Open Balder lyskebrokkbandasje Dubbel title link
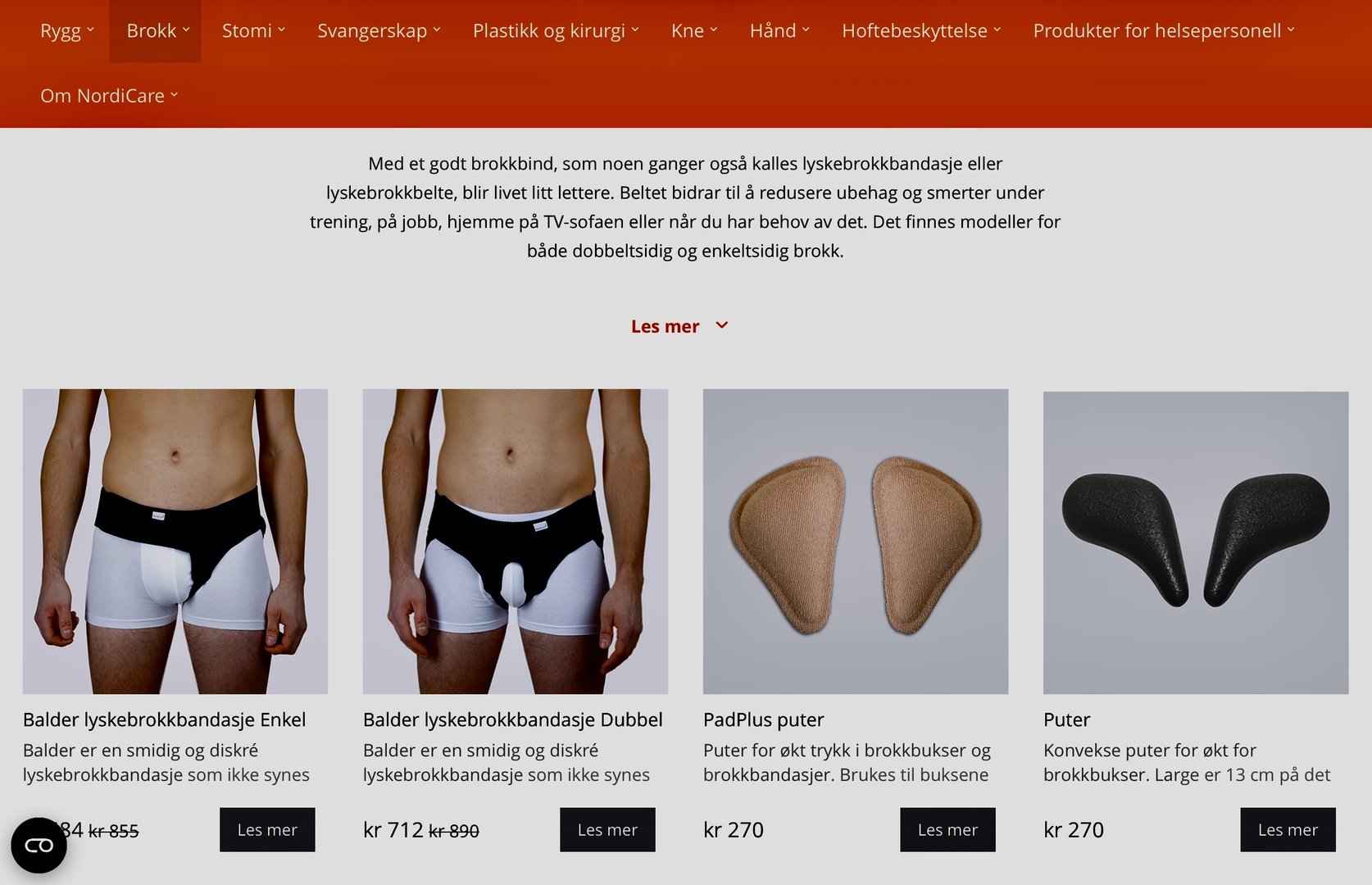 click(x=513, y=719)
